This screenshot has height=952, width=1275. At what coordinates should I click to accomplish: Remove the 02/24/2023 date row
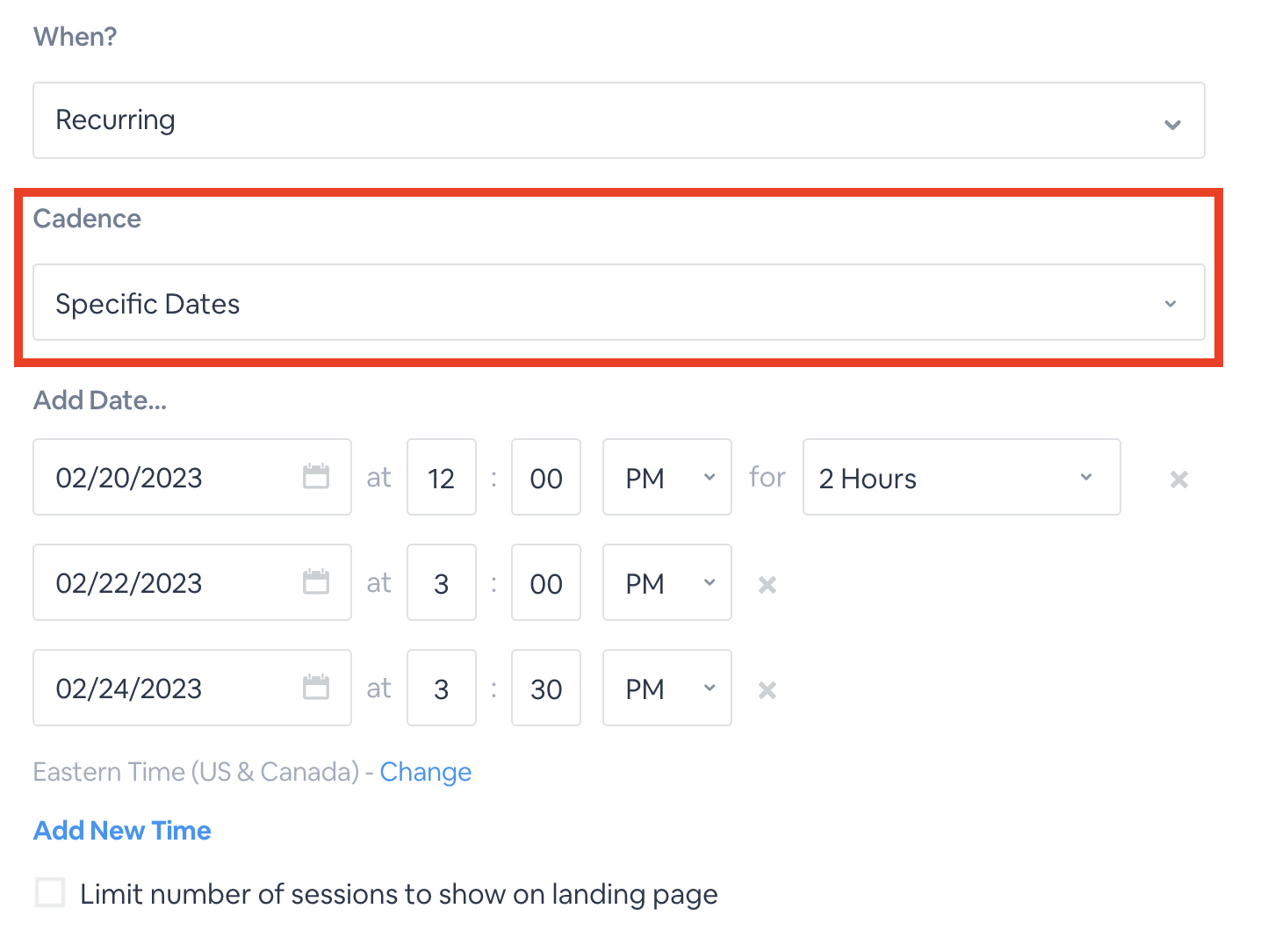pos(767,690)
